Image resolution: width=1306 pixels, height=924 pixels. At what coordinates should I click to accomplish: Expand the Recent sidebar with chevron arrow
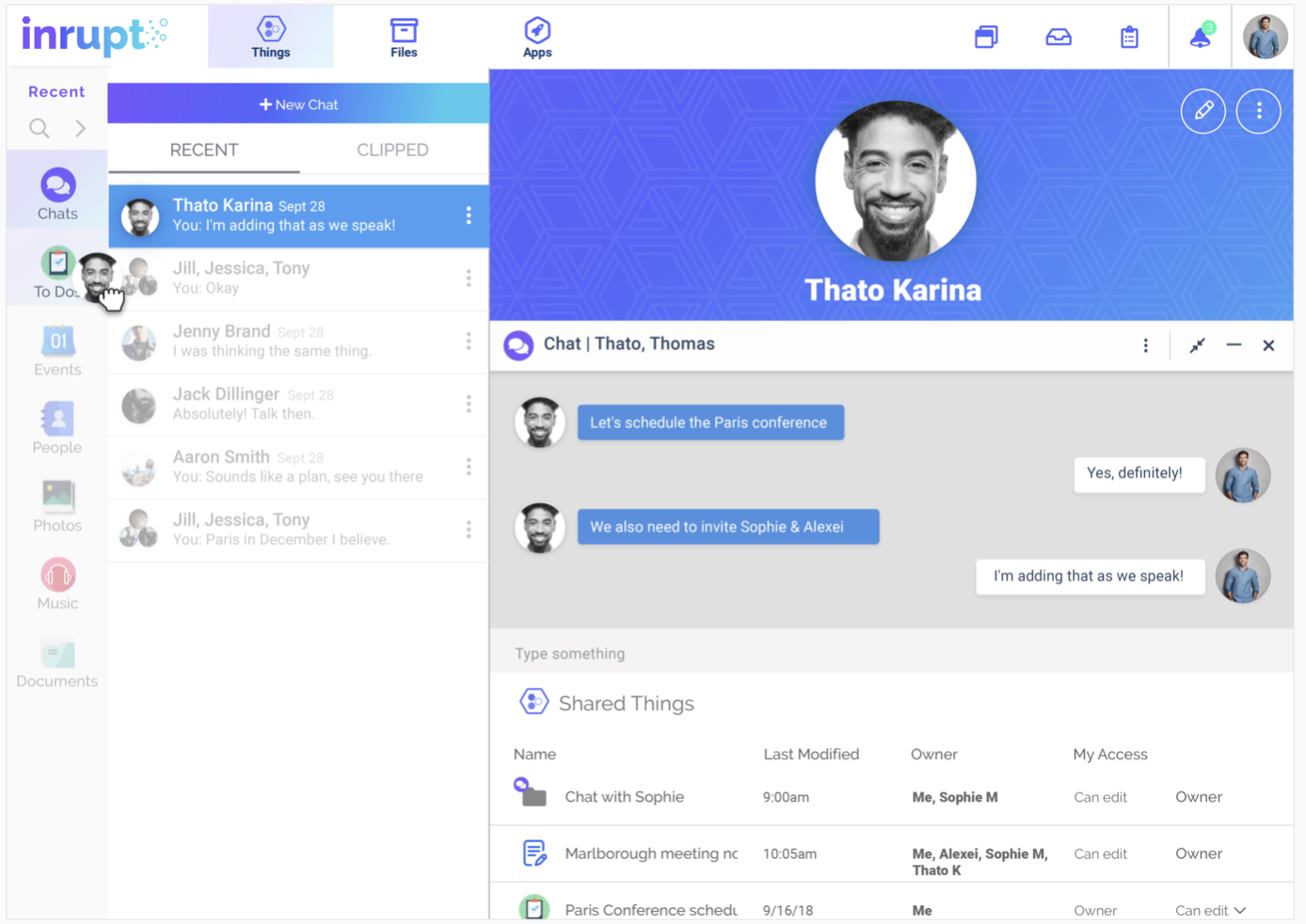click(81, 128)
